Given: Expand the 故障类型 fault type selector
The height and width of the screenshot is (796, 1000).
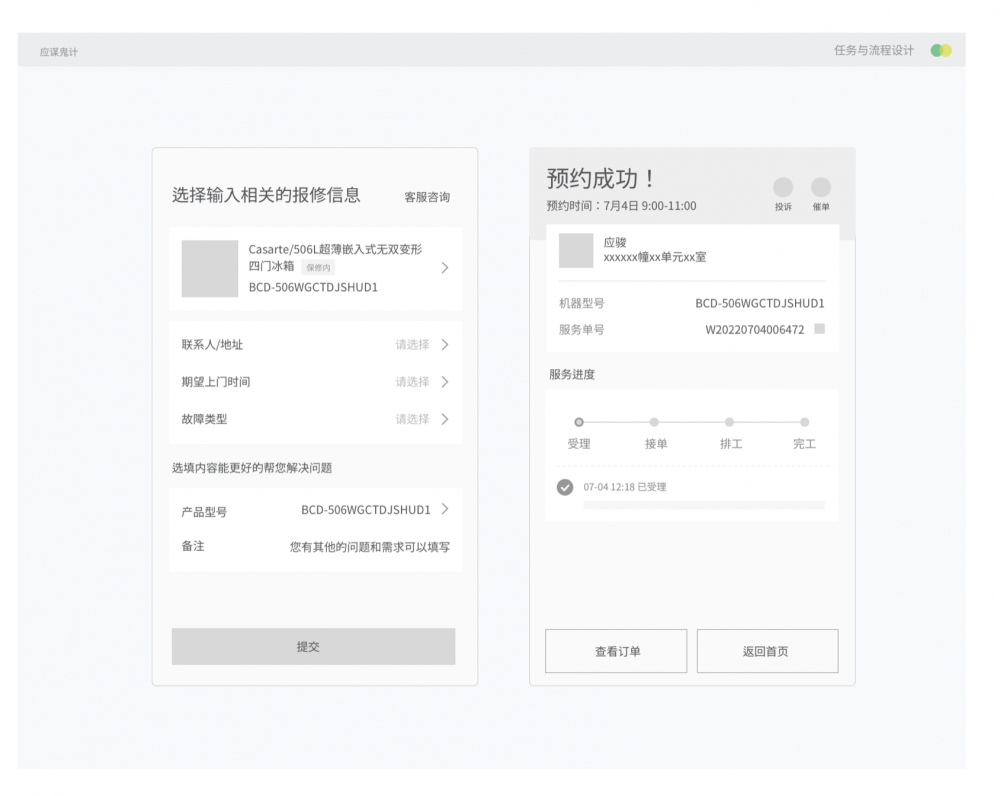Looking at the screenshot, I should click(x=315, y=419).
